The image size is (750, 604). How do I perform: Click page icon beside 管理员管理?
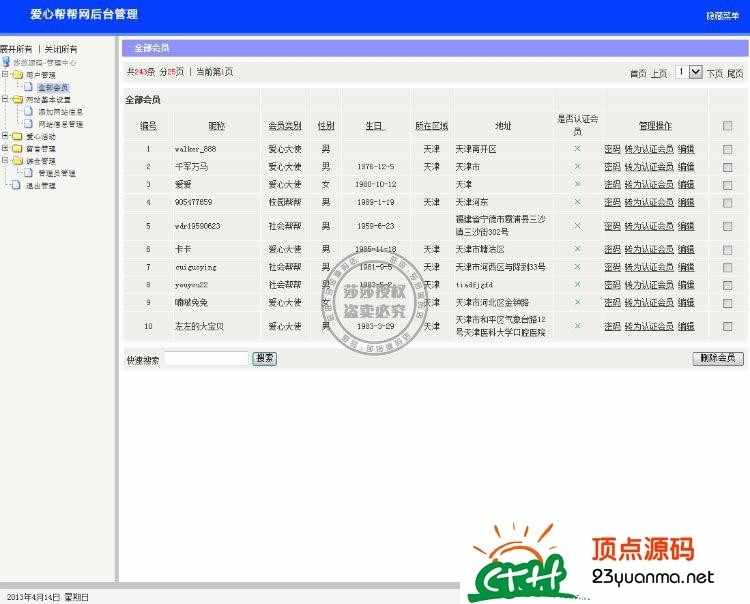pos(29,173)
